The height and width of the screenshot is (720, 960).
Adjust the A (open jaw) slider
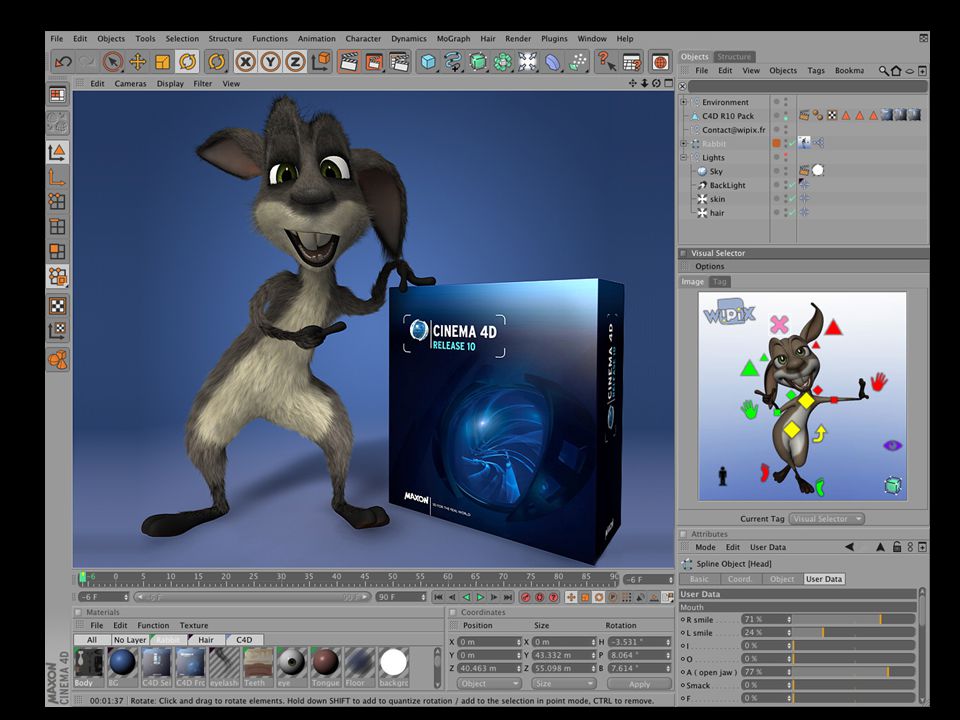coord(854,672)
